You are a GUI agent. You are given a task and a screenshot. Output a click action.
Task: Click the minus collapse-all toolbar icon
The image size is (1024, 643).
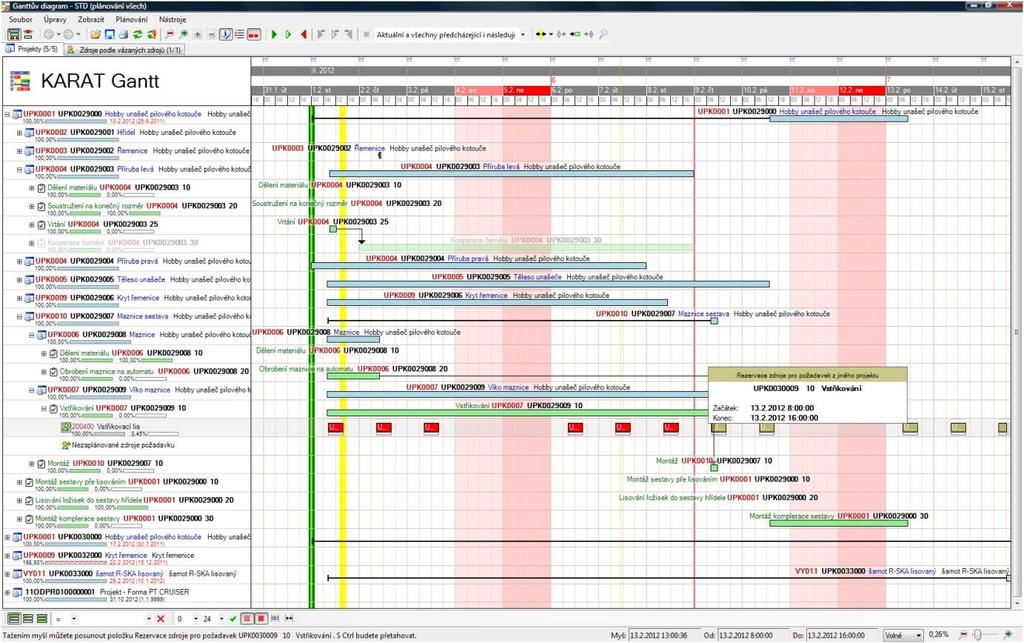pos(212,34)
